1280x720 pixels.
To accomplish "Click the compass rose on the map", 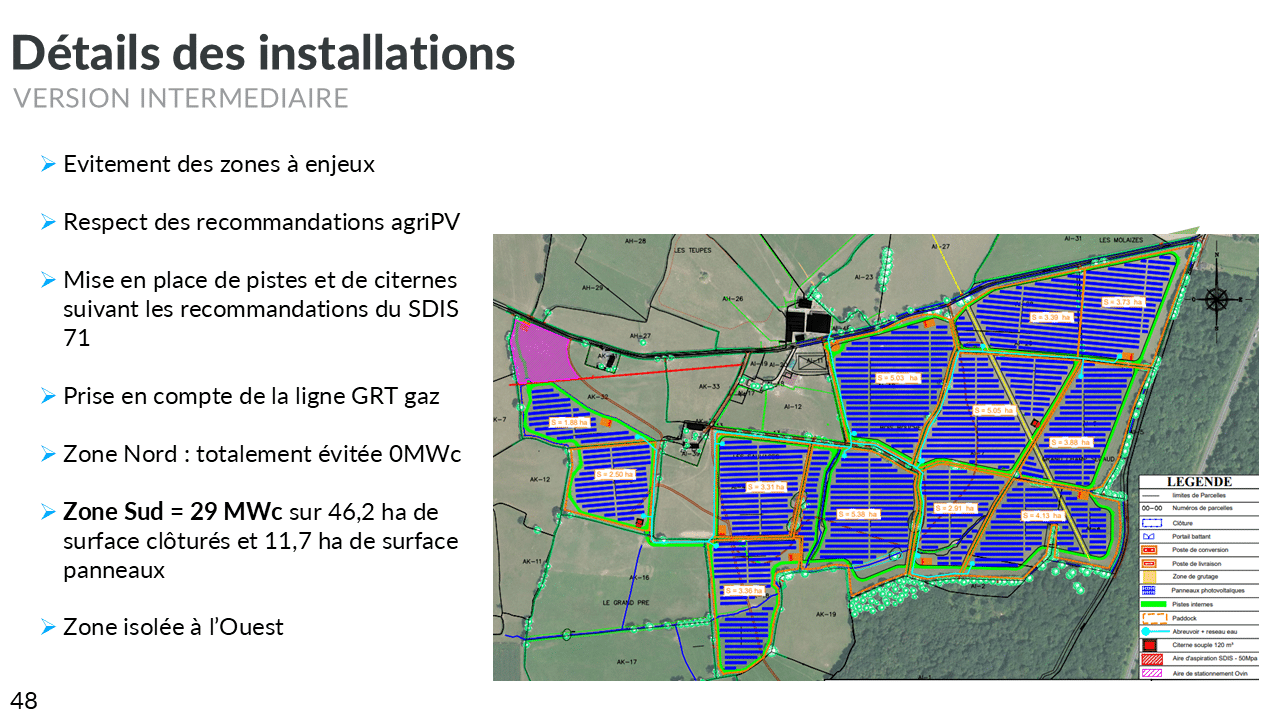I will (1216, 297).
